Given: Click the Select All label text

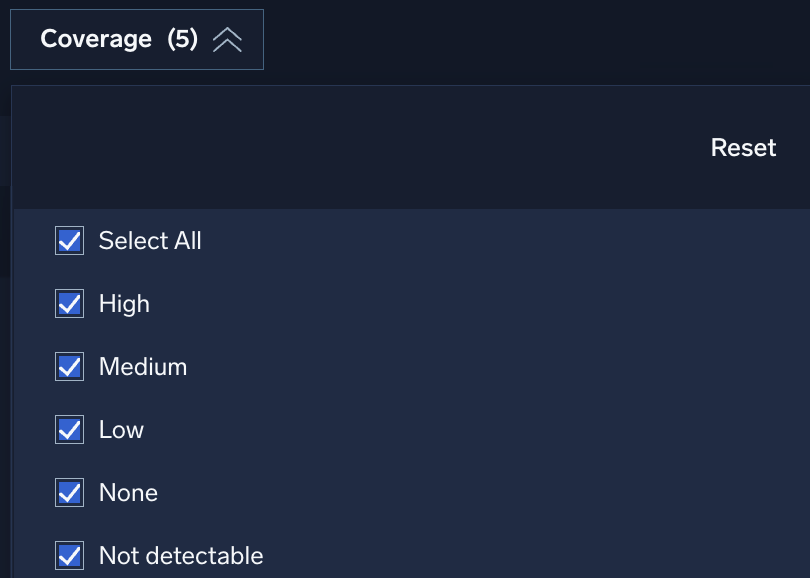Looking at the screenshot, I should coord(150,241).
